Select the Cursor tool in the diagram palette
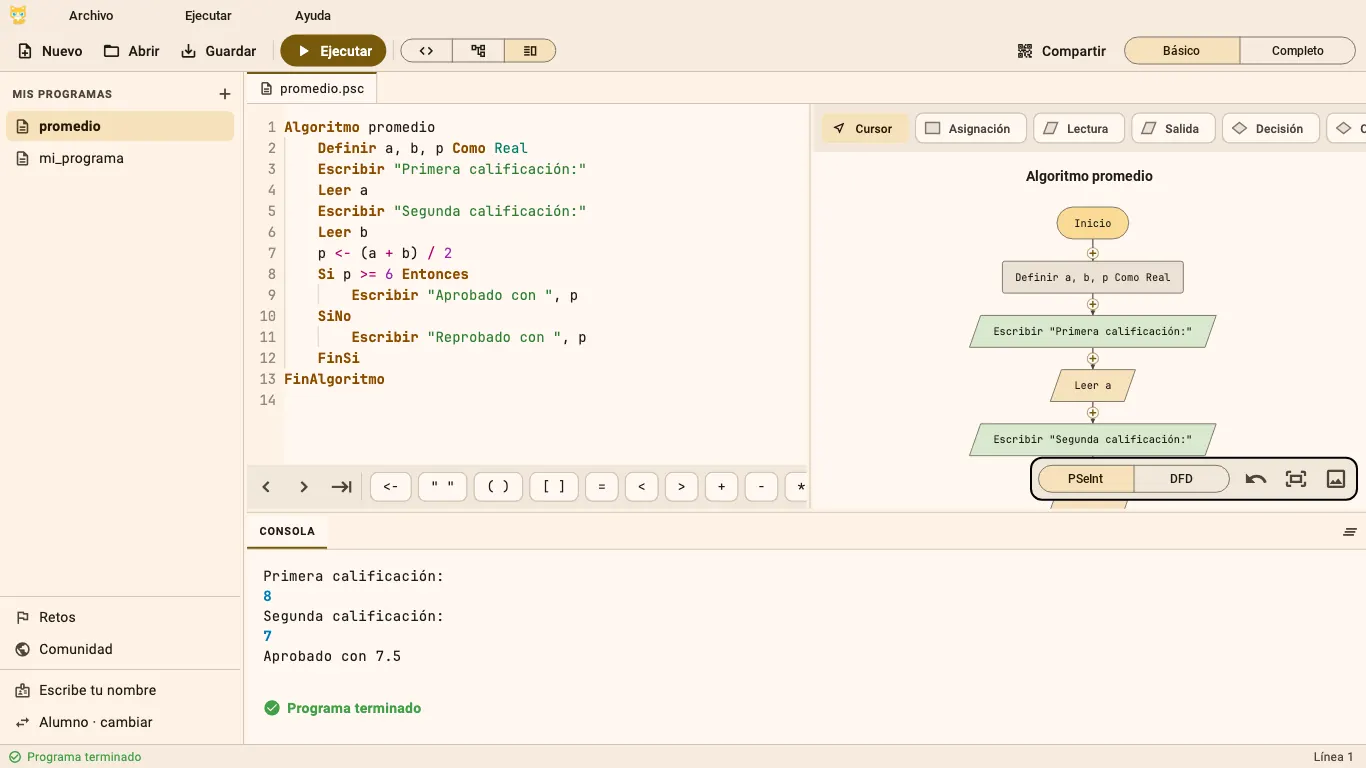Viewport: 1366px width, 768px height. click(x=865, y=129)
